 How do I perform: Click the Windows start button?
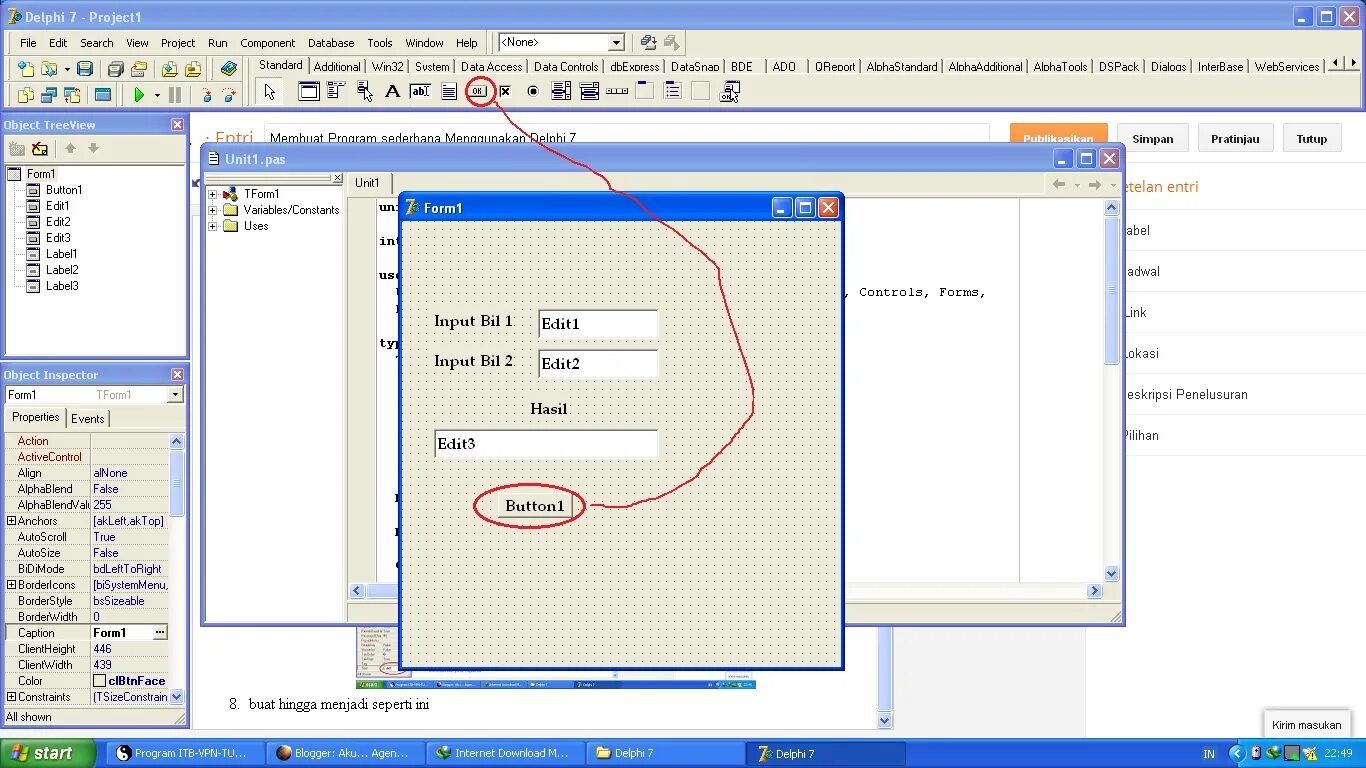coord(48,753)
